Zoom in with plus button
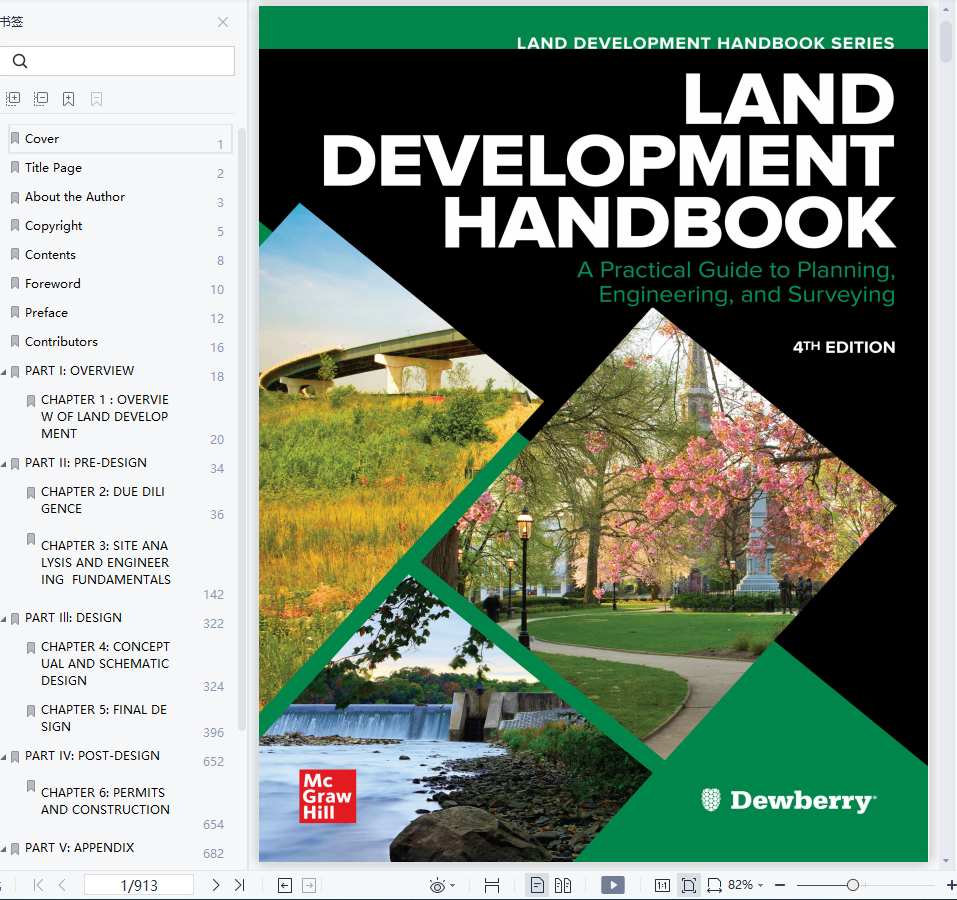This screenshot has height=900, width=957. [951, 885]
